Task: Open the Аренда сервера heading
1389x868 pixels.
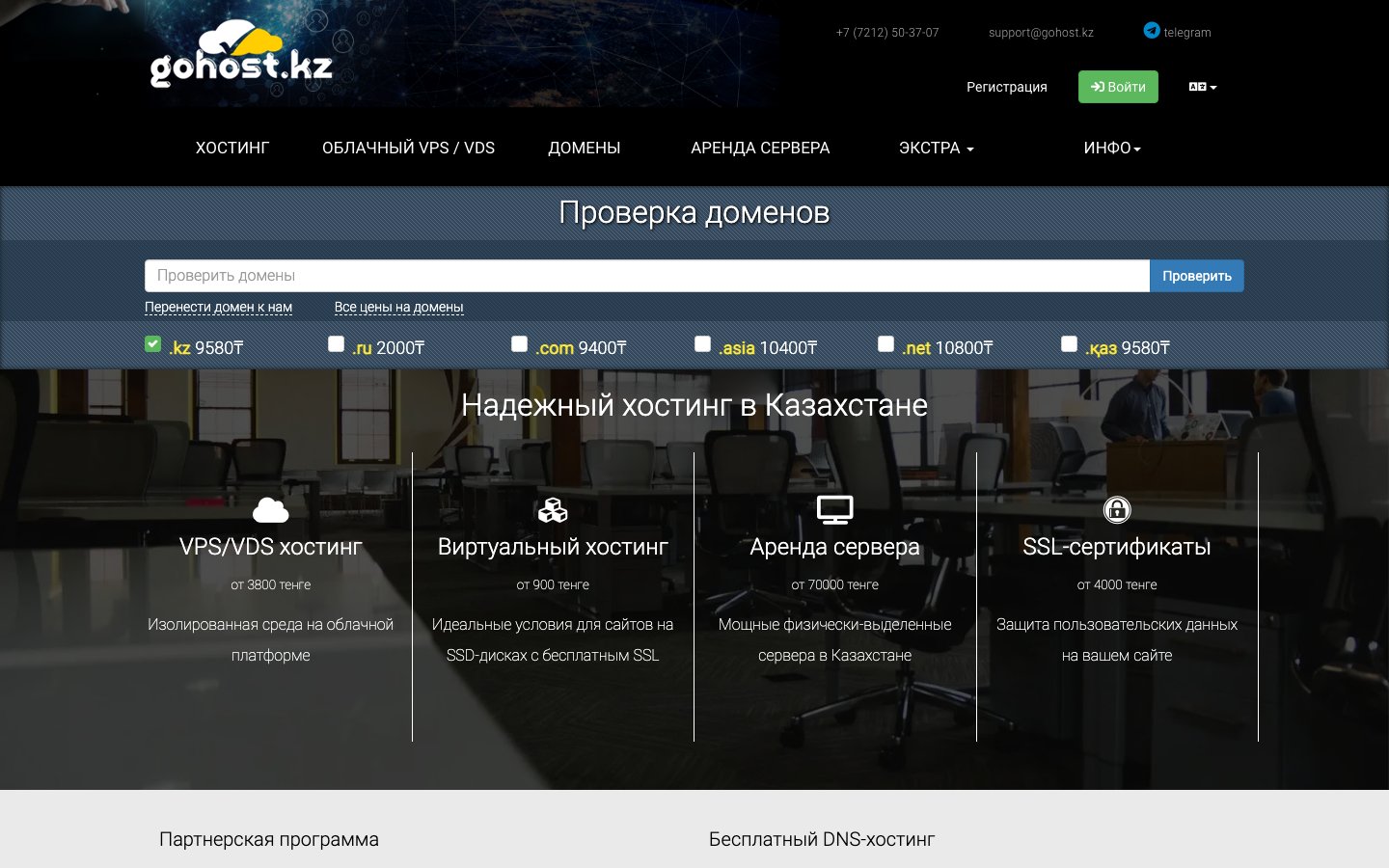Action: click(x=834, y=547)
